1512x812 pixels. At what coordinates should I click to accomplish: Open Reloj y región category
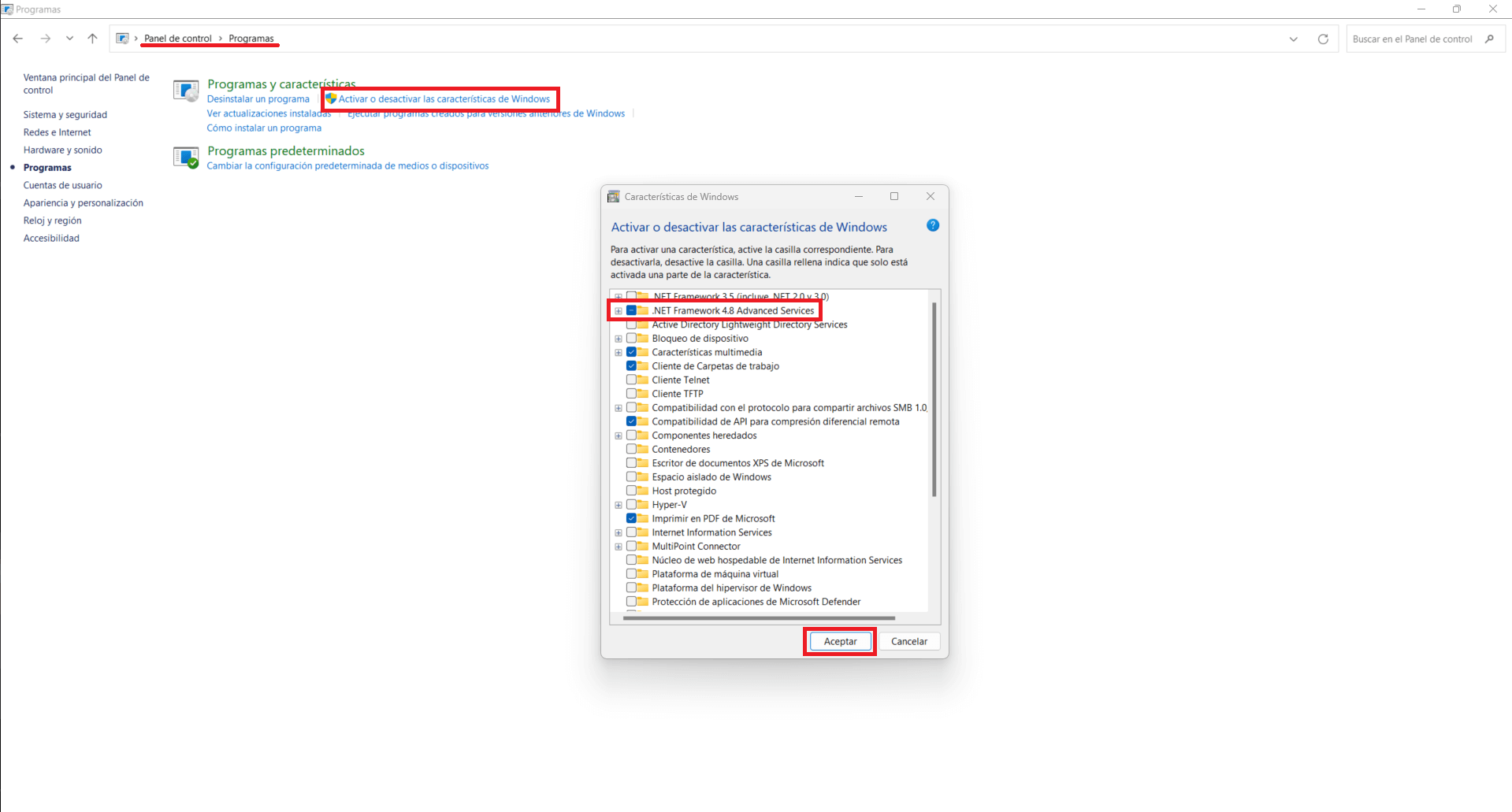pos(53,221)
